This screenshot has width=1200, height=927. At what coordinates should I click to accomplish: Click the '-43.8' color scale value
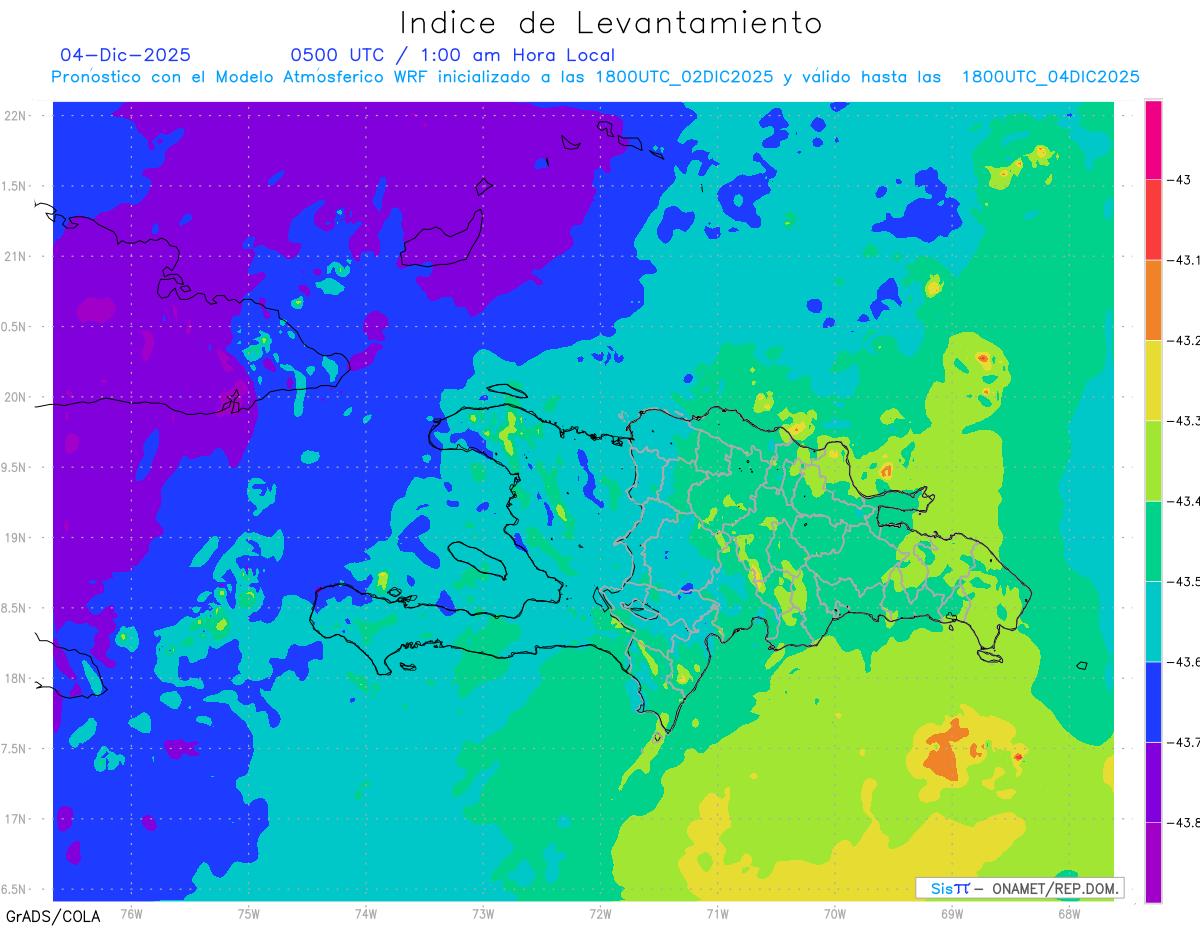click(x=1185, y=822)
